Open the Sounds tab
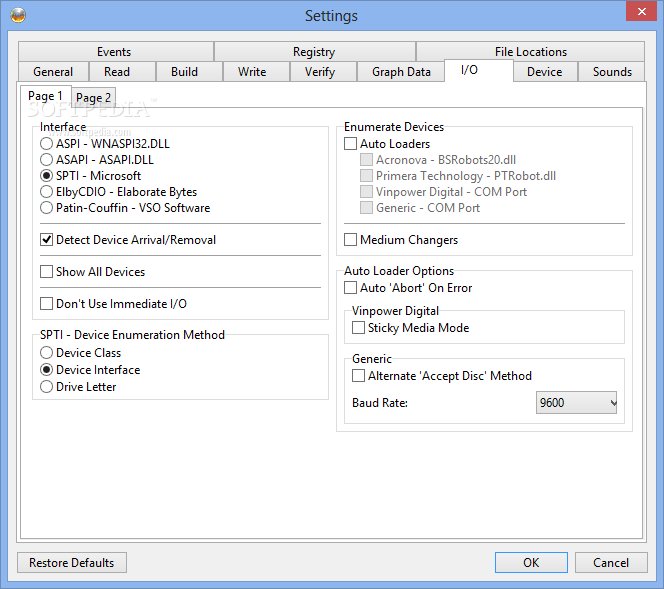Image resolution: width=664 pixels, height=589 pixels. point(611,72)
